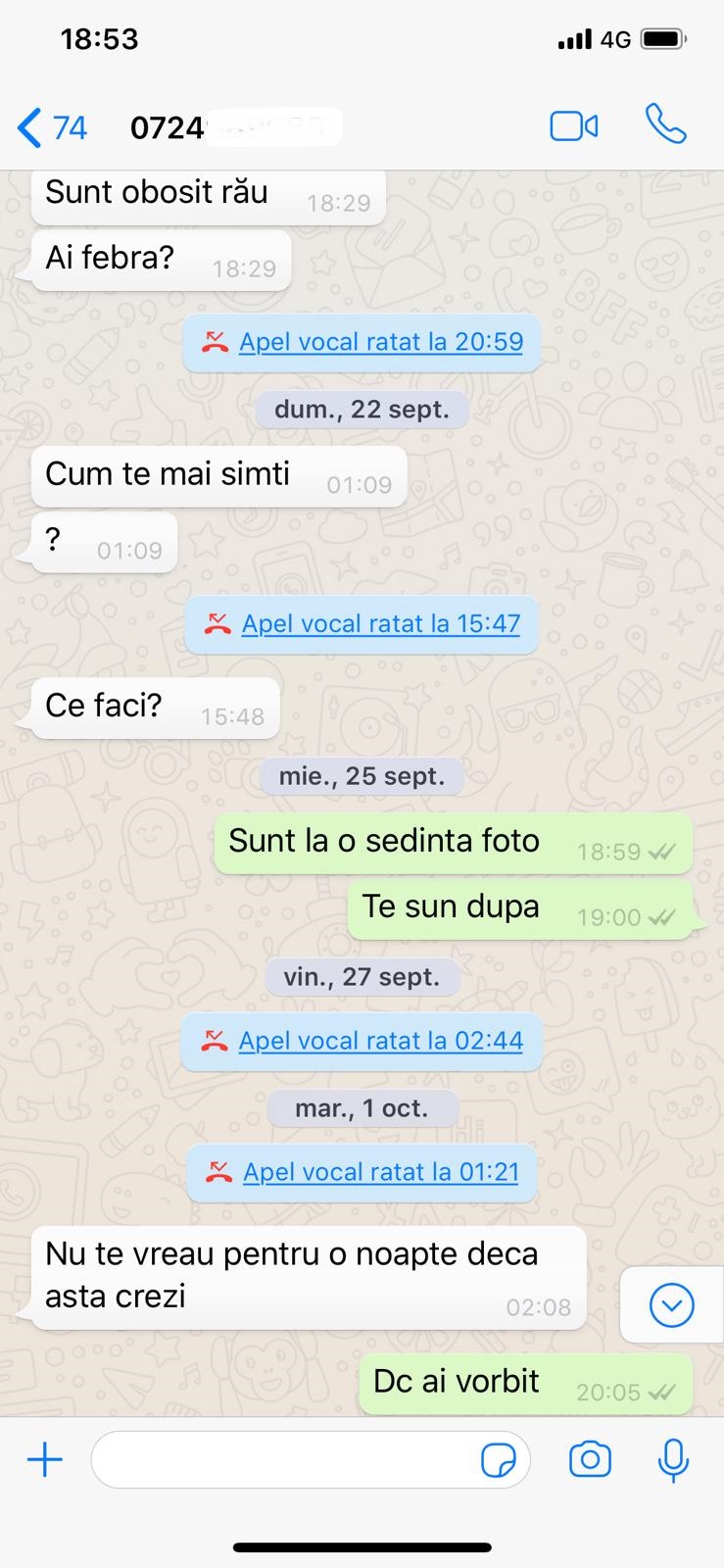
Task: Tap the "Te sun dupa" sent message
Action: click(x=520, y=908)
